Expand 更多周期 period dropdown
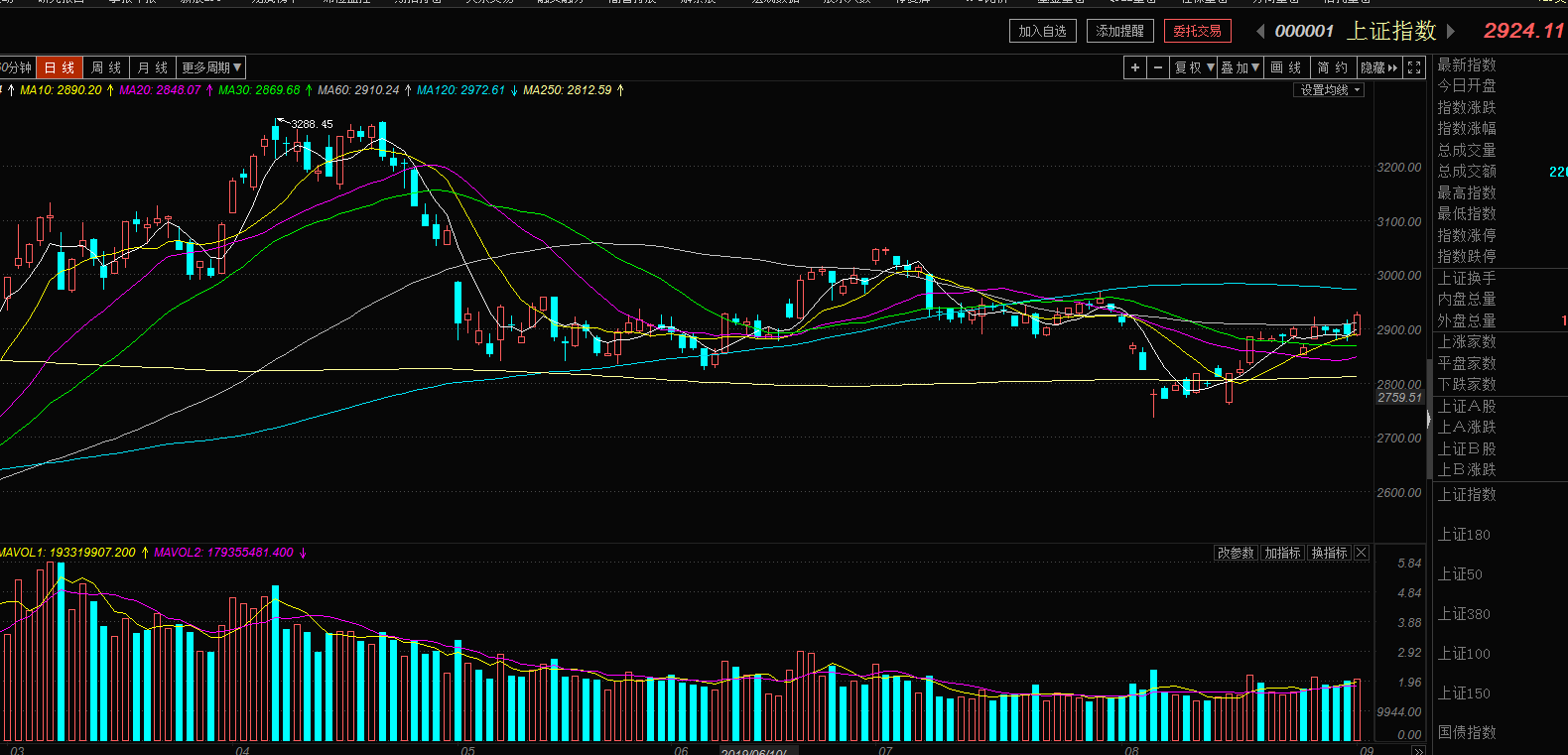Screen dimensions: 1568x755 tap(211, 67)
